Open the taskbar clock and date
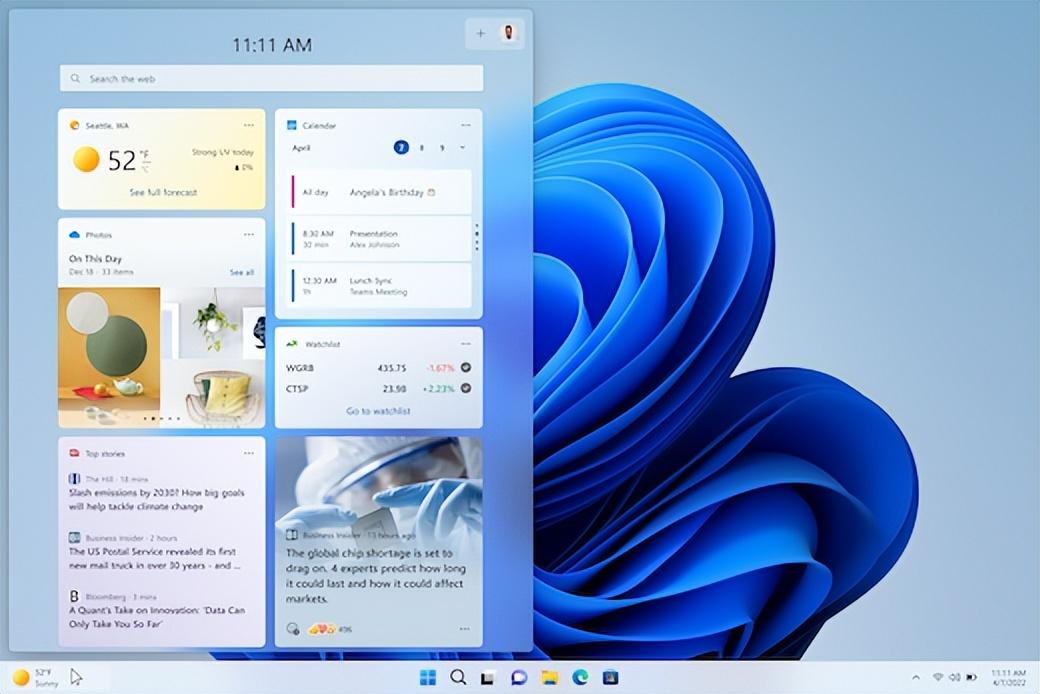The image size is (1040, 694). [x=1008, y=677]
